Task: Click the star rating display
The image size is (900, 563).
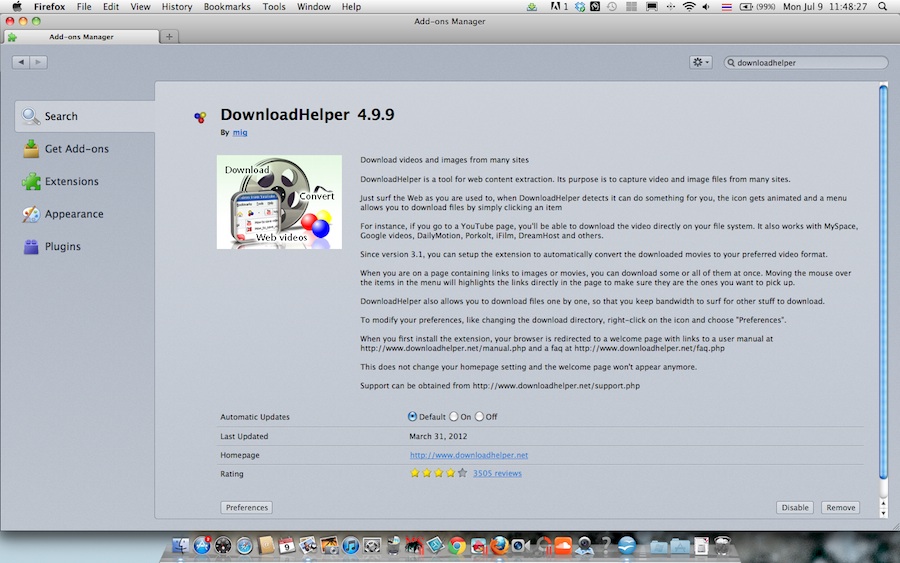Action: pyautogui.click(x=439, y=473)
